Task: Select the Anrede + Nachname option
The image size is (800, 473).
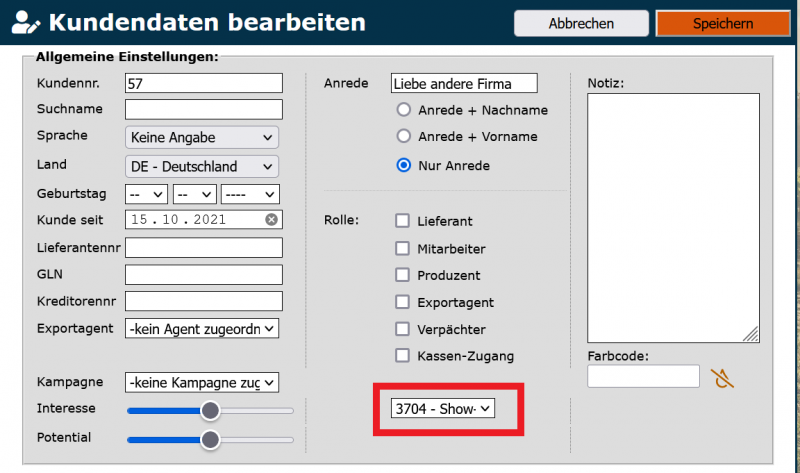Action: tap(404, 110)
